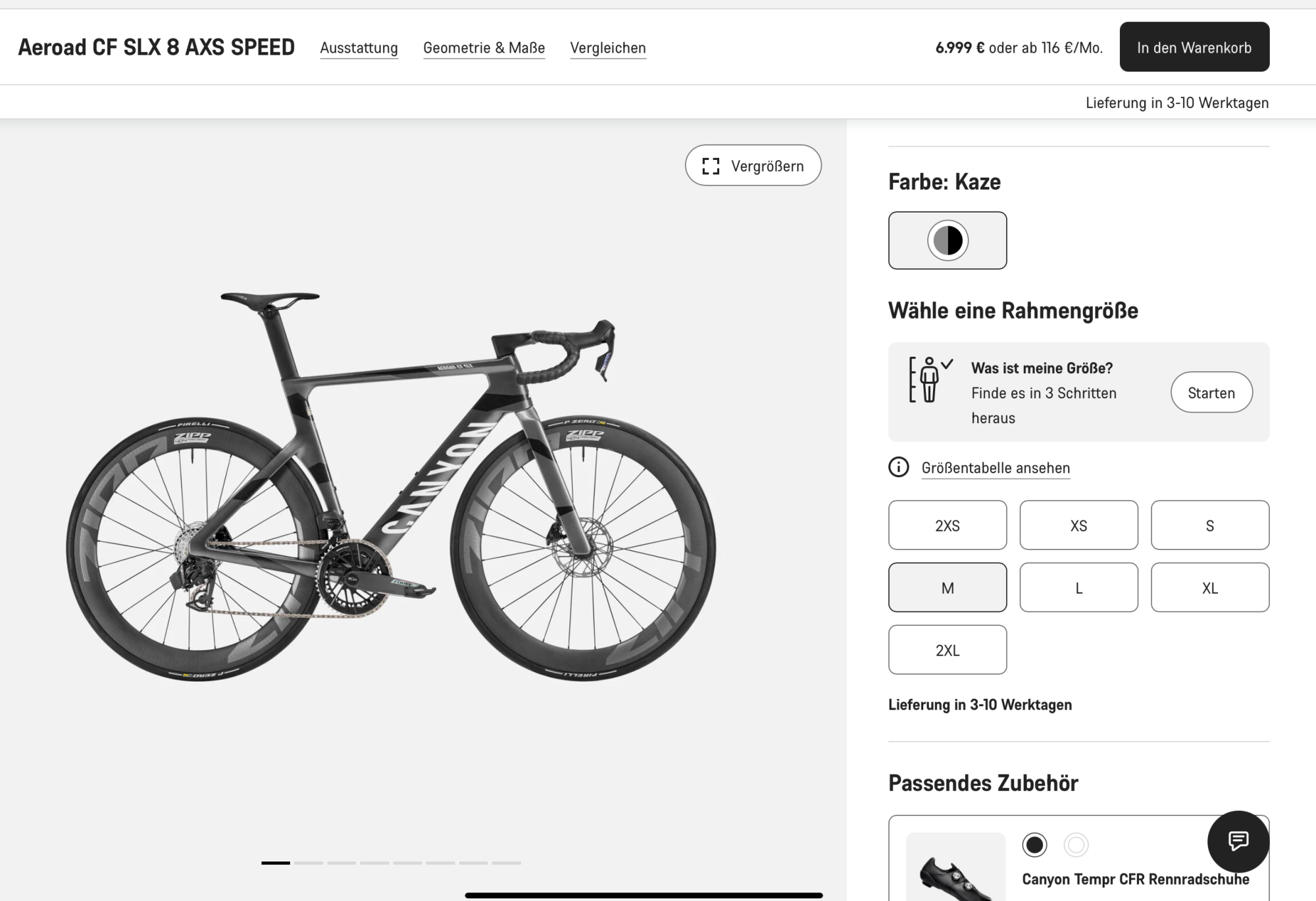
Task: Add bike with In den Warenkorb
Action: tap(1194, 47)
